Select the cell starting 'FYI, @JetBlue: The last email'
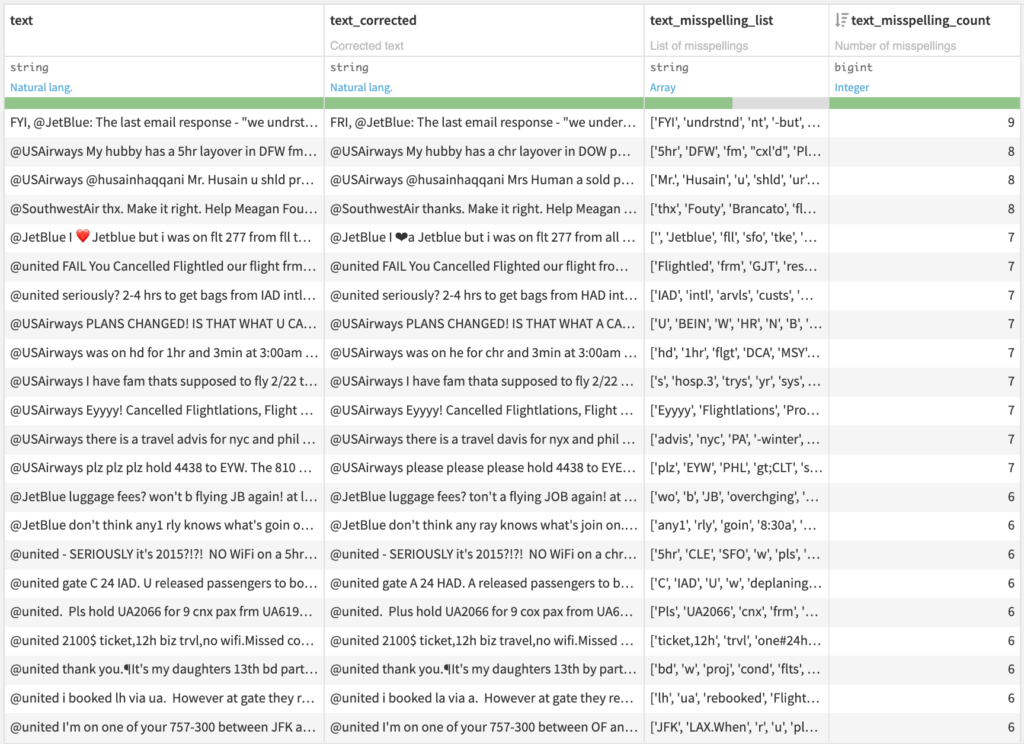 point(164,122)
